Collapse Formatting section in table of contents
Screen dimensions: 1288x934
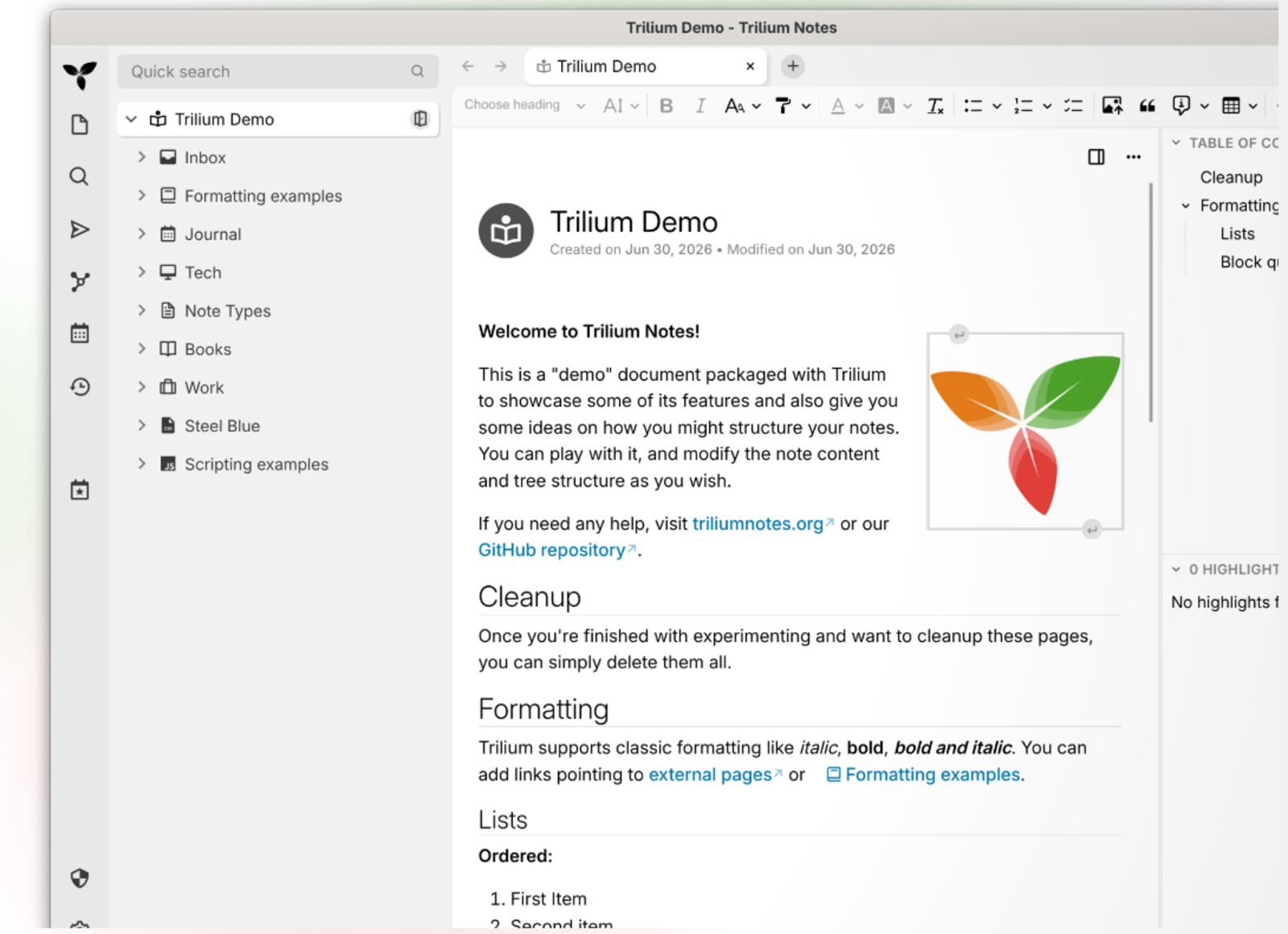(x=1186, y=205)
